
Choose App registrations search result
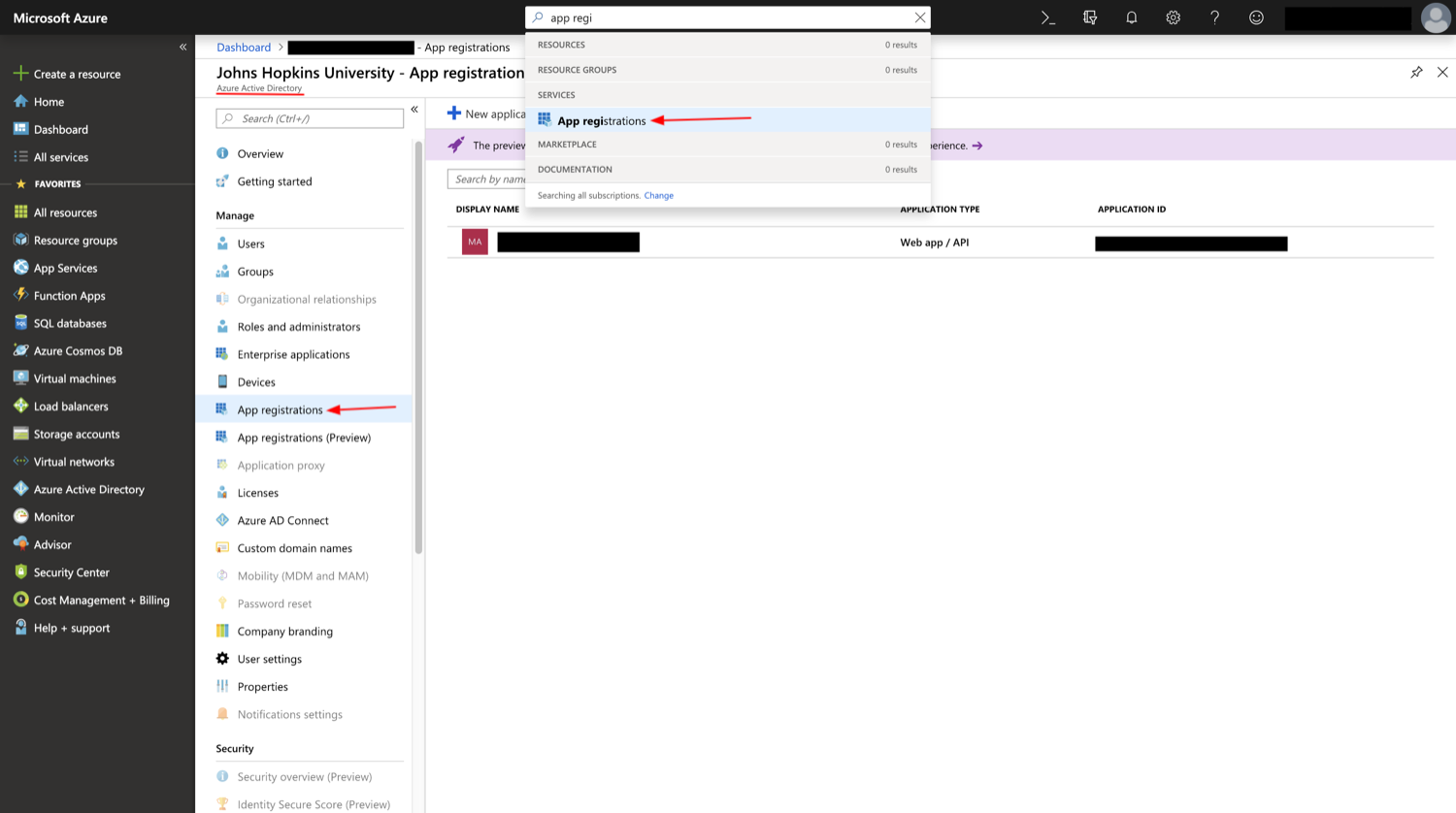click(x=728, y=120)
